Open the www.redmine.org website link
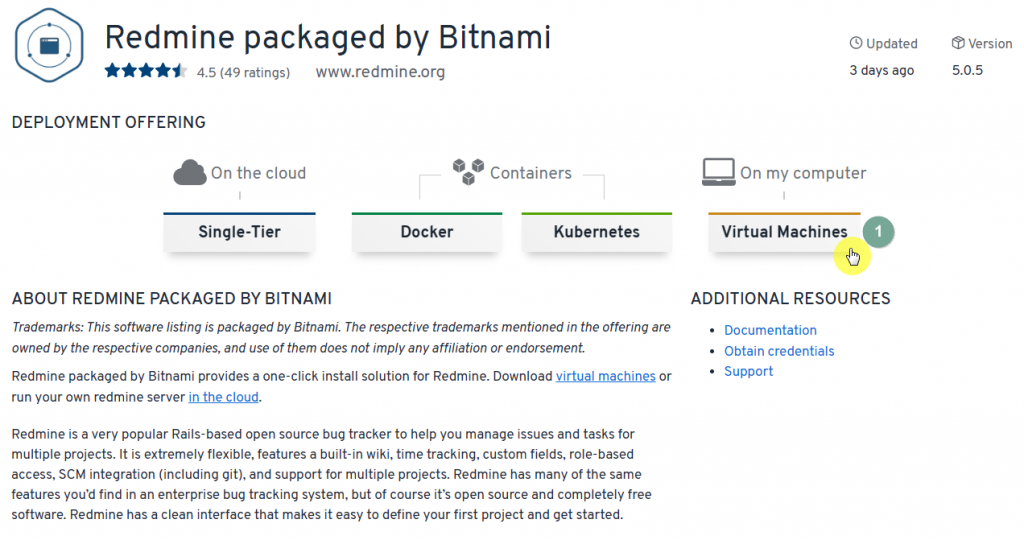 (x=380, y=72)
